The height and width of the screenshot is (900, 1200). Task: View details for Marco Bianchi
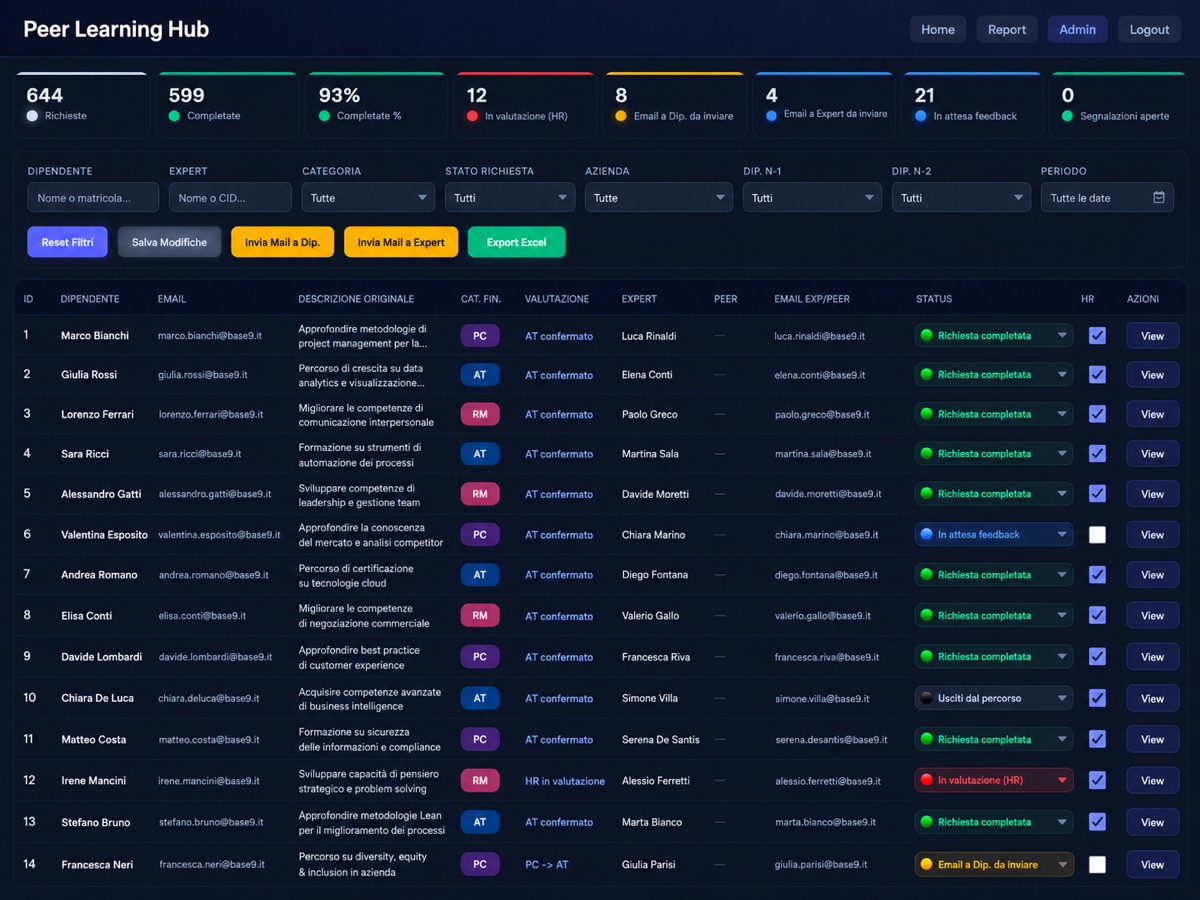pyautogui.click(x=1152, y=336)
